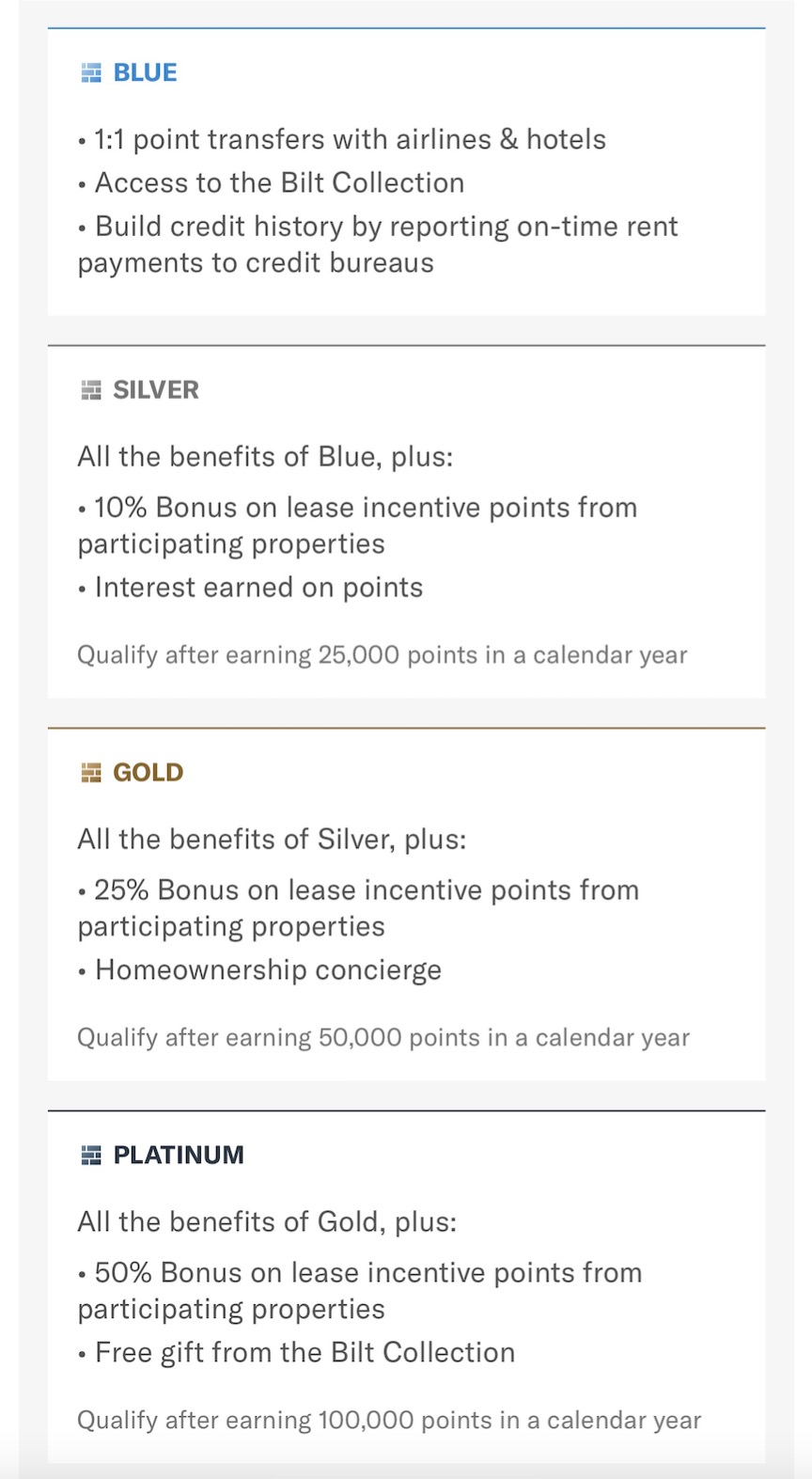812x1479 pixels.
Task: Select the BLUE tier heading
Action: point(145,73)
